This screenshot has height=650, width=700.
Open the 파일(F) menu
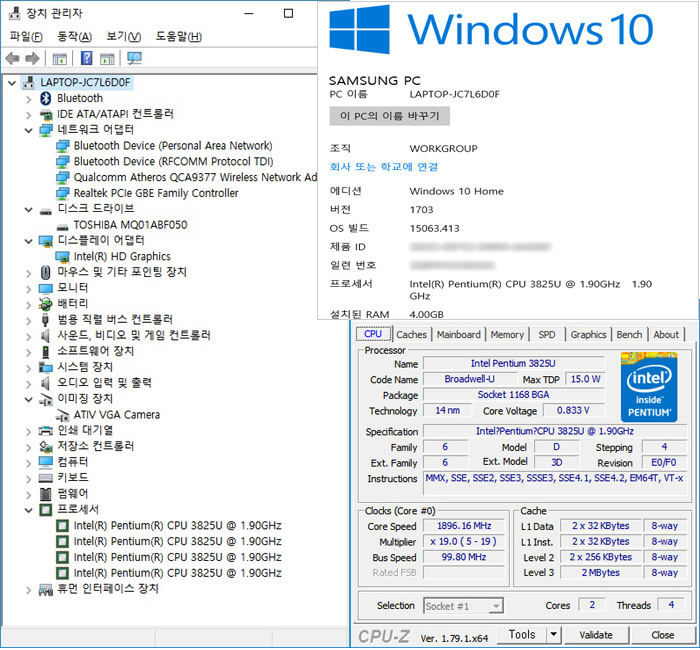[26, 37]
